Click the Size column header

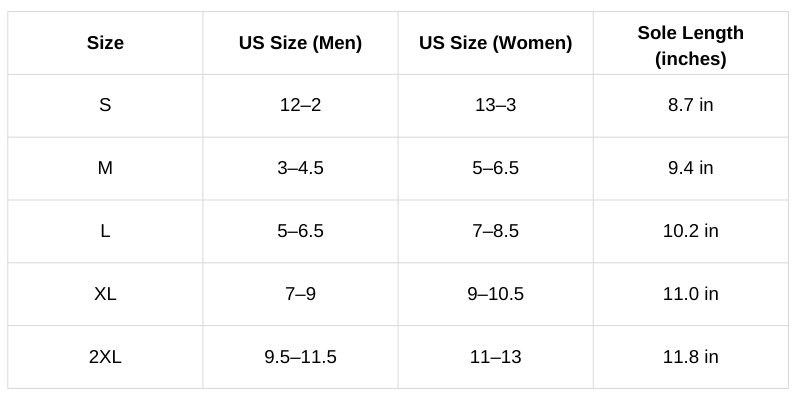pyautogui.click(x=105, y=43)
